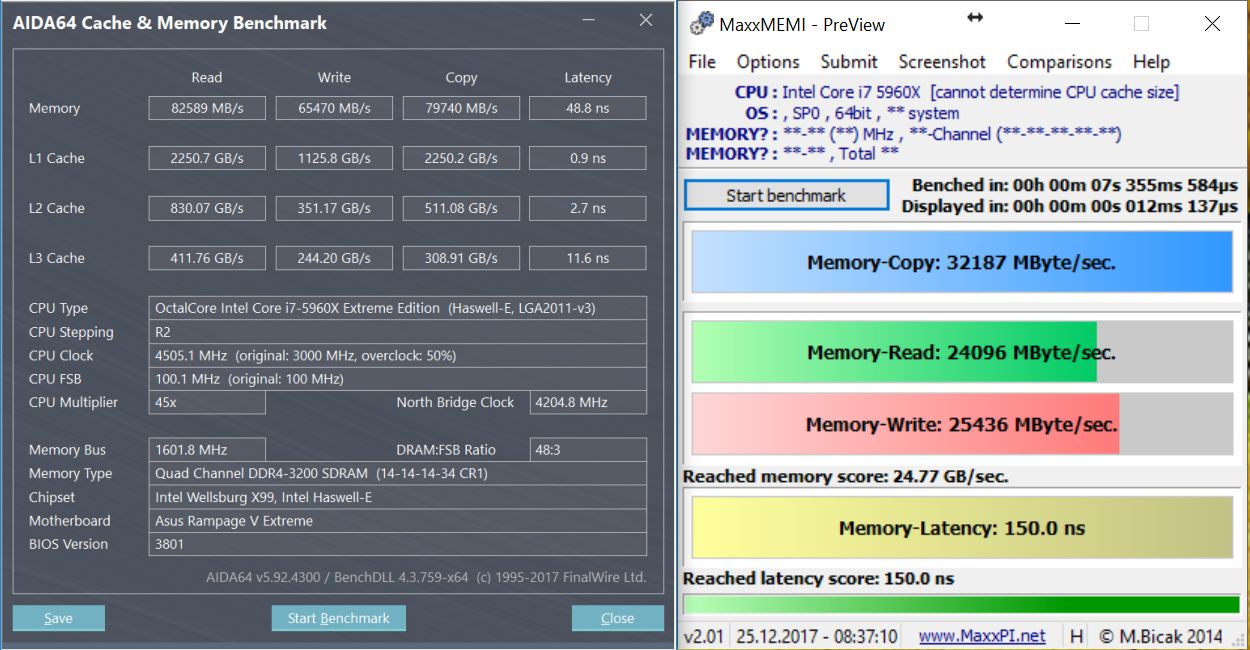
Task: Click the Write column header in AIDA64
Action: coord(334,77)
